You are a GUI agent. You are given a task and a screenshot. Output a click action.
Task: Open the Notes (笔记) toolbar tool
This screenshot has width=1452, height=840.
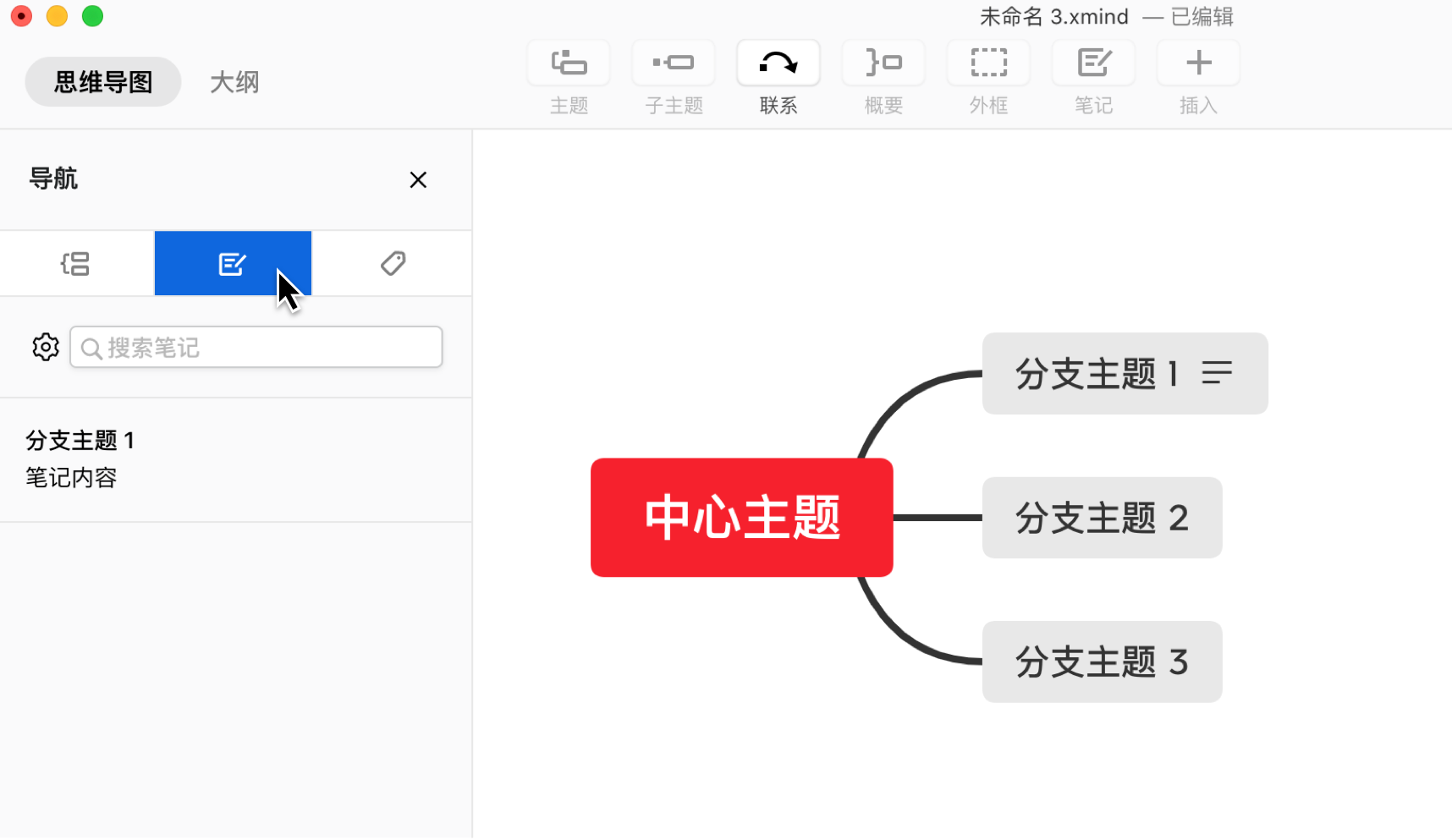(x=1093, y=63)
